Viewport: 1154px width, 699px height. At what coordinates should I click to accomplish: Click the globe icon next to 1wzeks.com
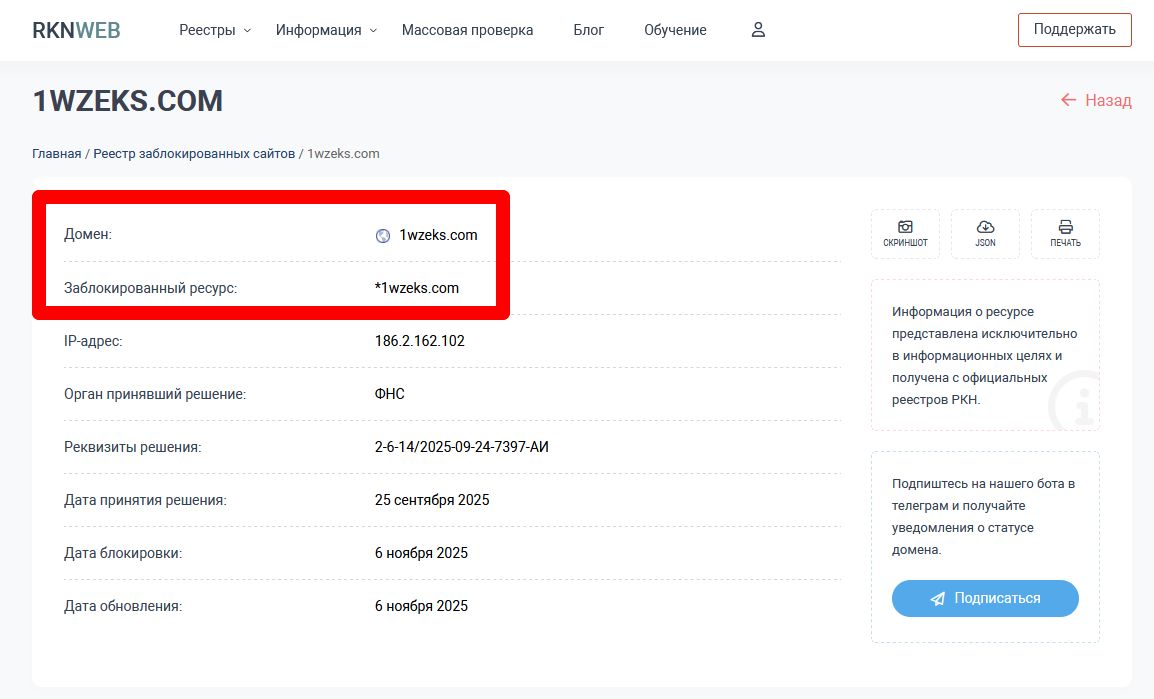(381, 236)
